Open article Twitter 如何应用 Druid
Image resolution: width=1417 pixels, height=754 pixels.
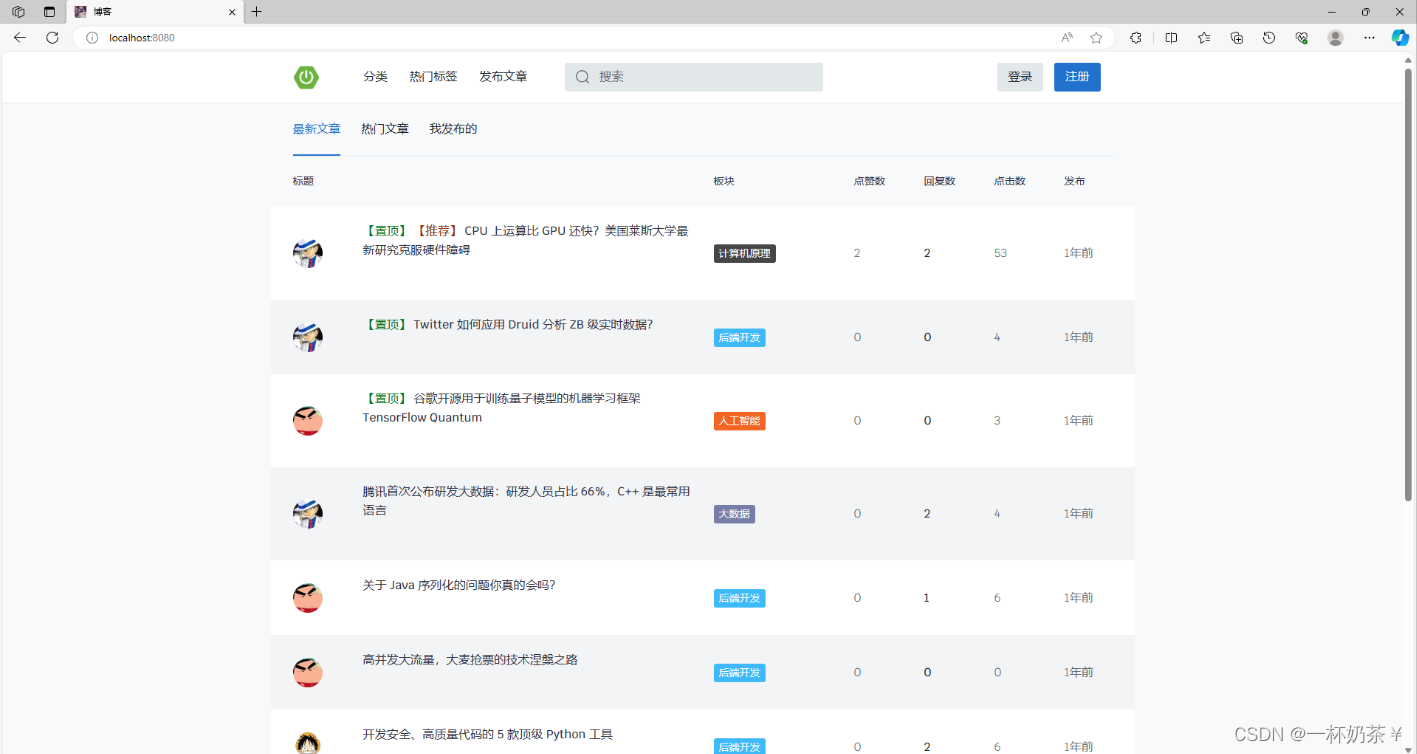coord(508,324)
